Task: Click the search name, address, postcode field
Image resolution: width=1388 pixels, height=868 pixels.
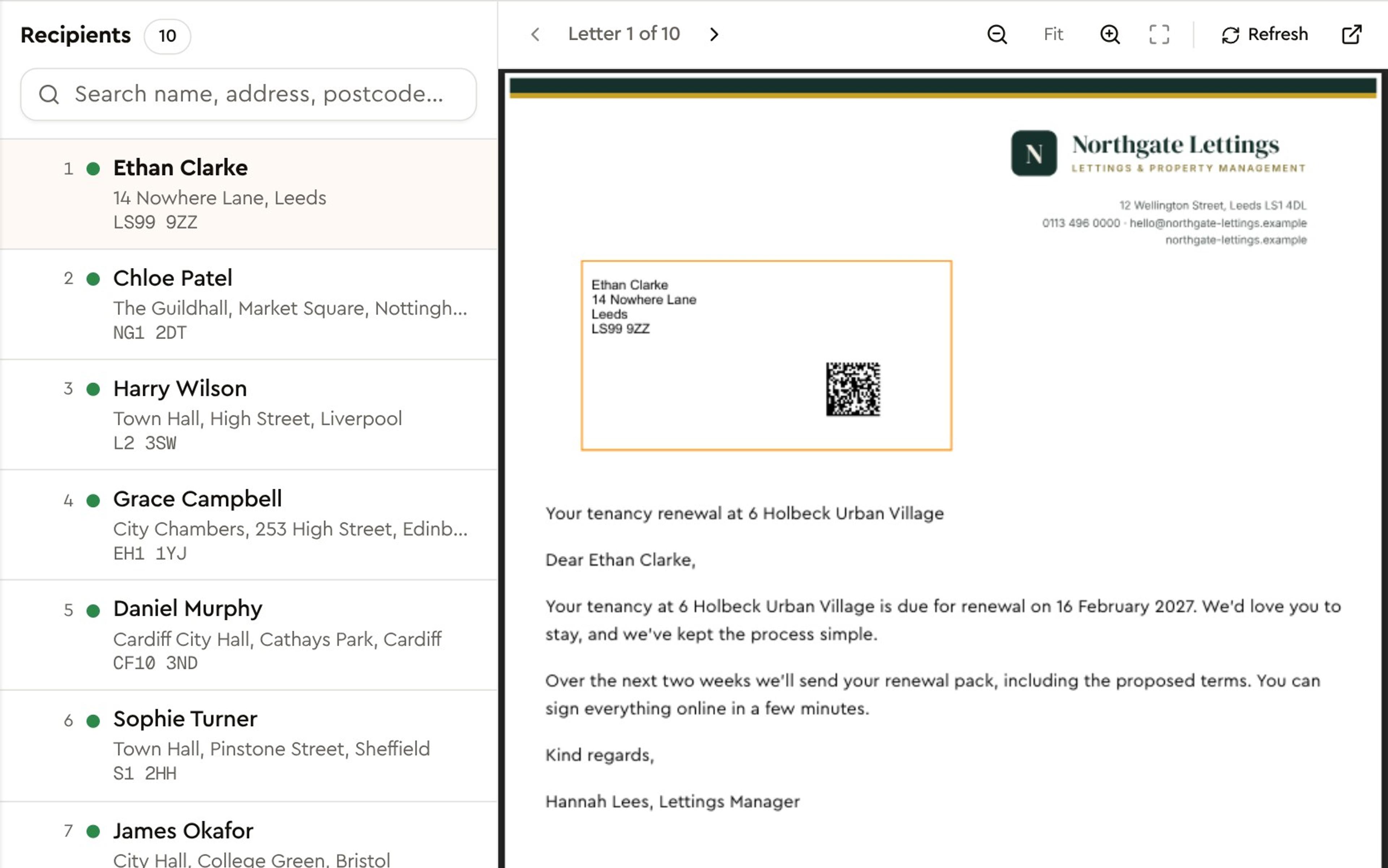Action: click(x=248, y=94)
